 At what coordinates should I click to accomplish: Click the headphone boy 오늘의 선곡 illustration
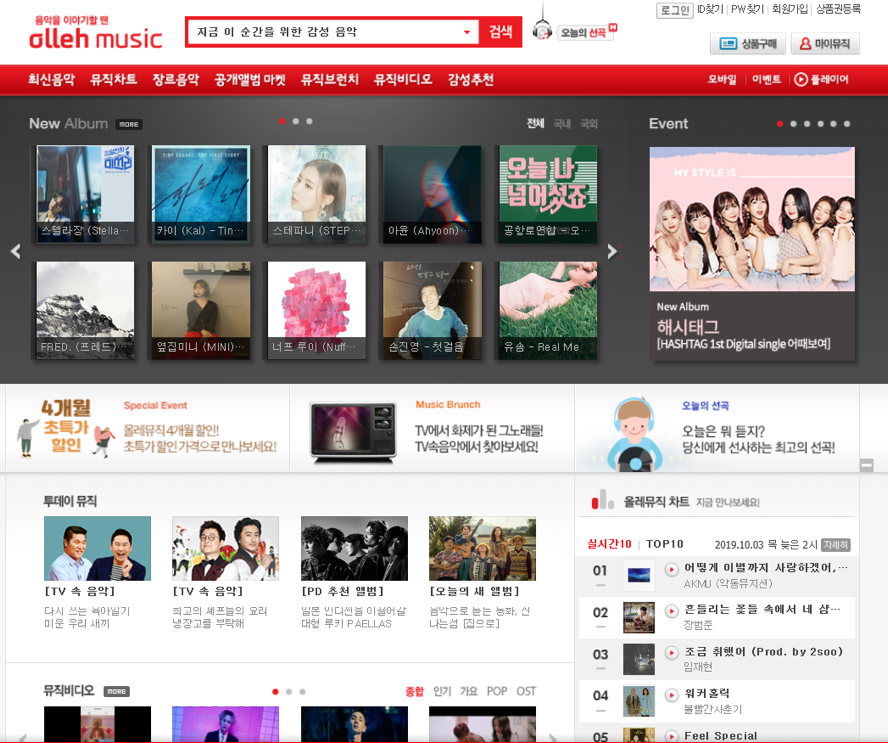coord(634,434)
